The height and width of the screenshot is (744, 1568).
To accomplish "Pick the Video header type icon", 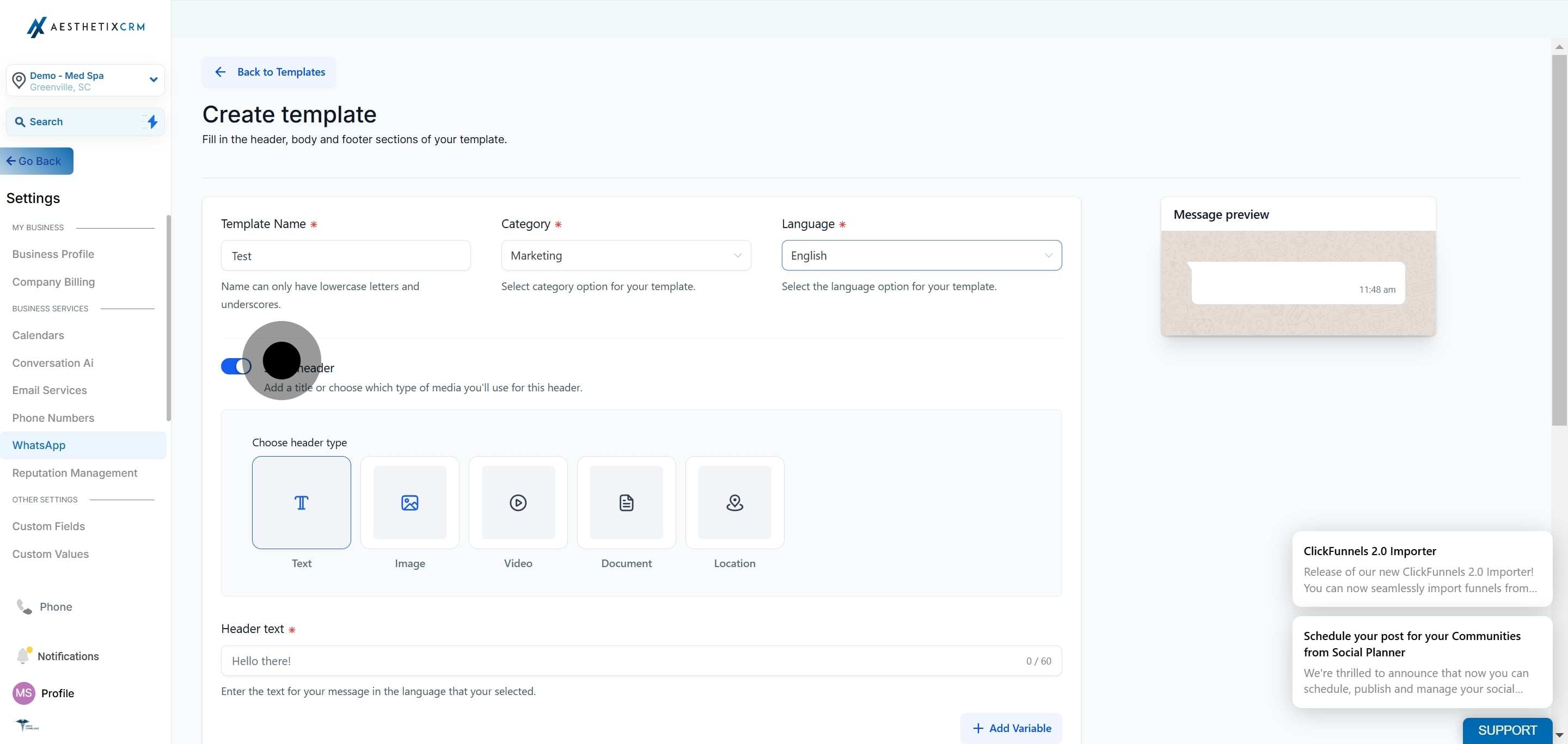I will tap(518, 502).
